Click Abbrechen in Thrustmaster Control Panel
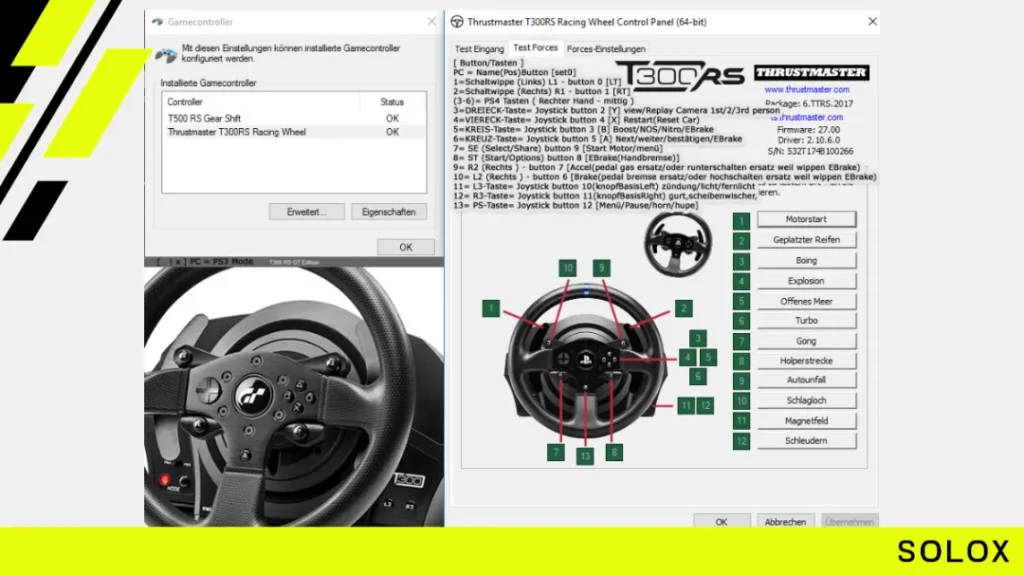Screen dimensions: 1024x576 785,521
